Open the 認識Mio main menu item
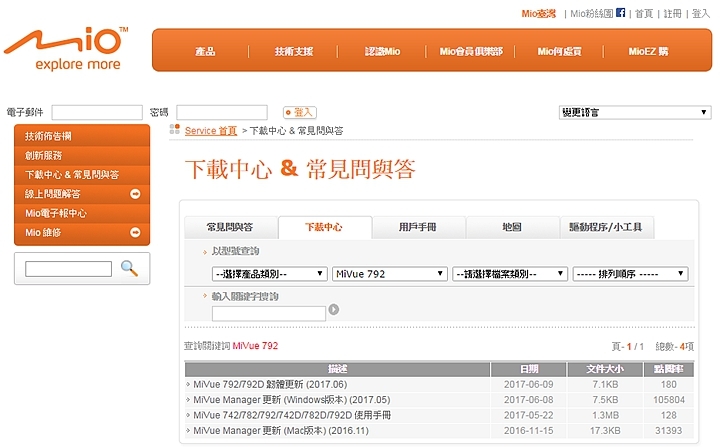 (x=382, y=51)
